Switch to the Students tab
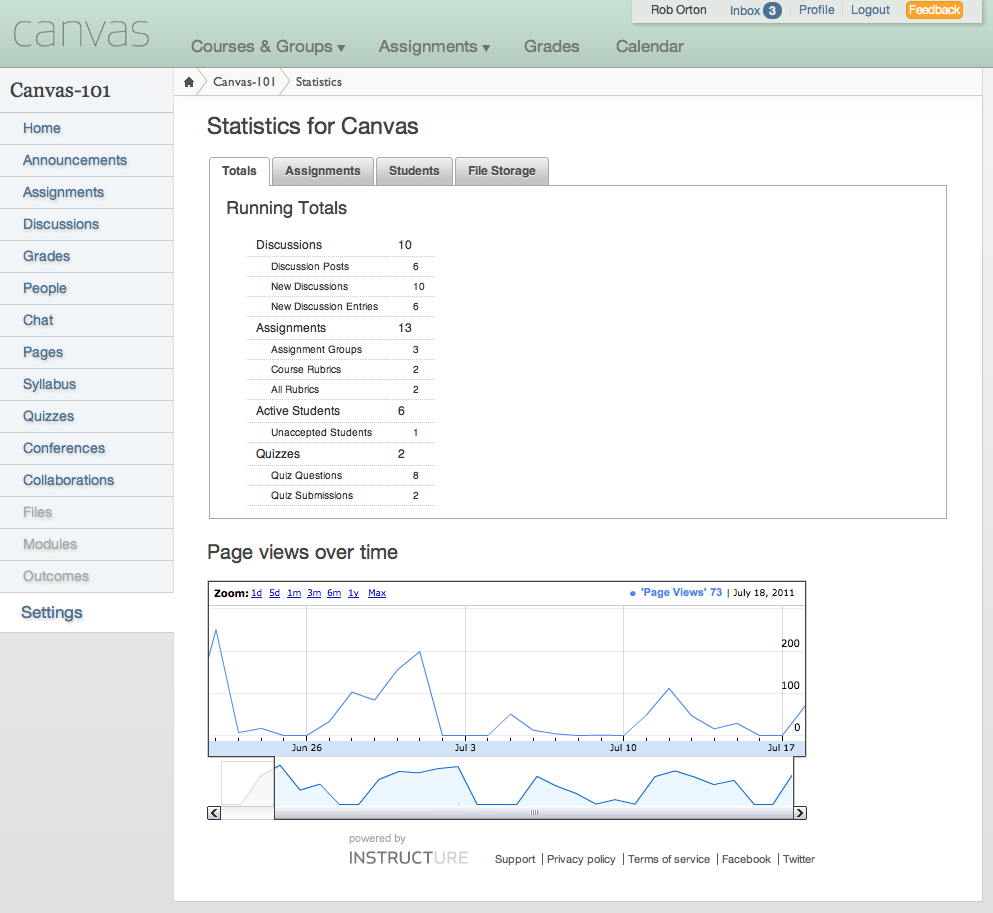 coord(414,171)
